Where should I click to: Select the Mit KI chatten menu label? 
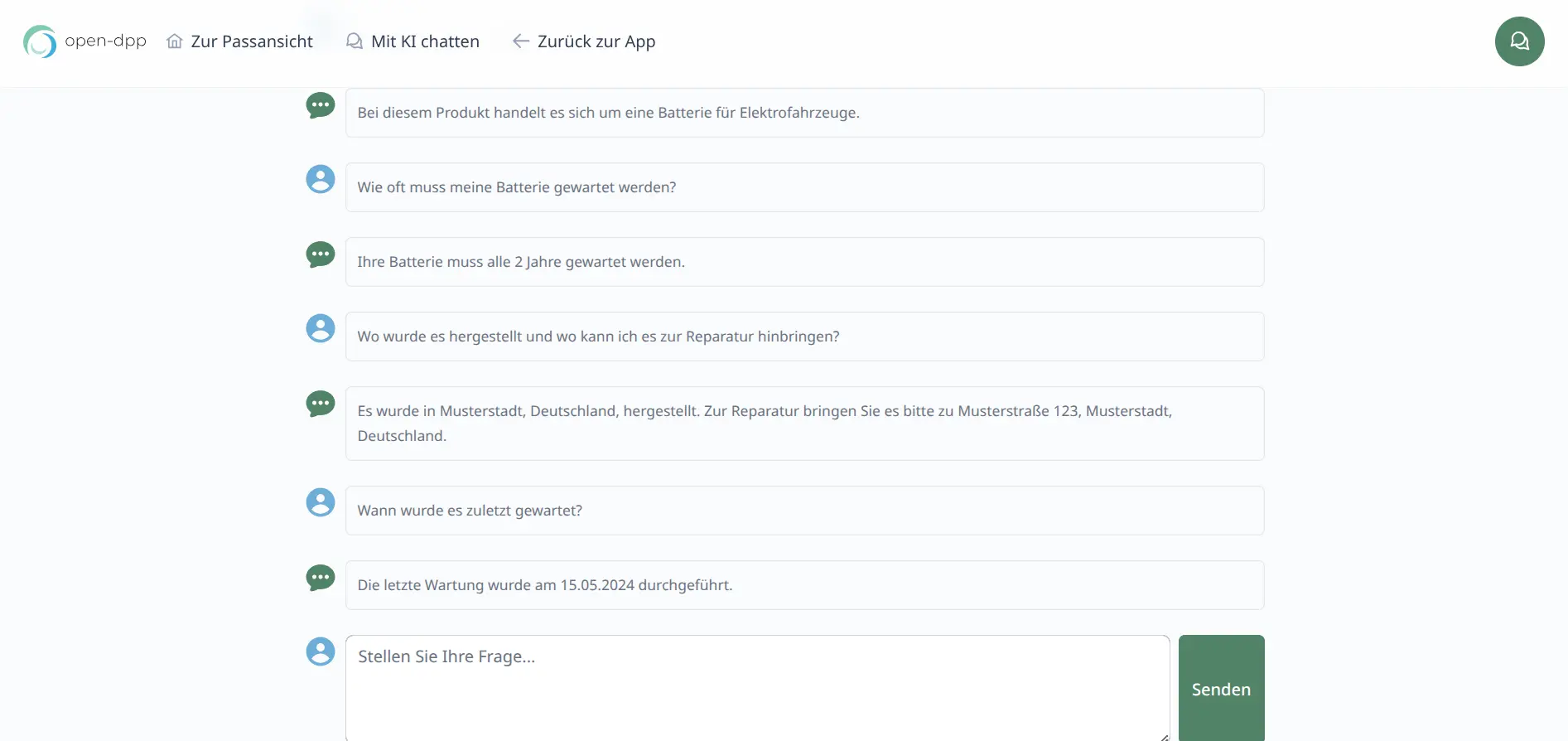tap(425, 41)
